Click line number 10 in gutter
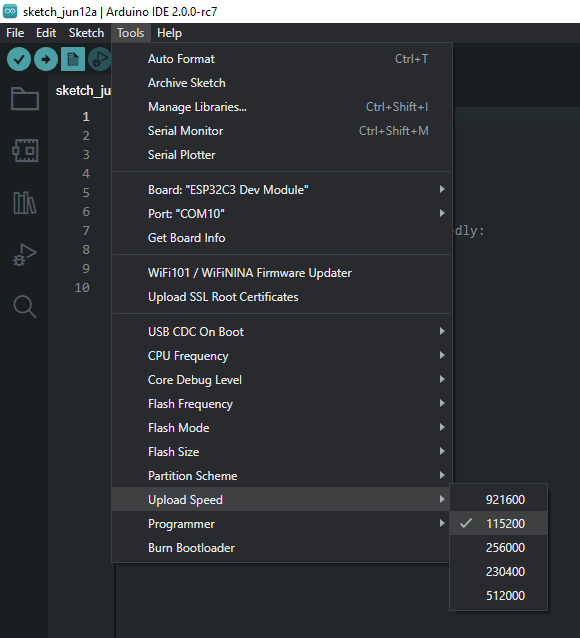Screen dimensions: 580x638 82,288
